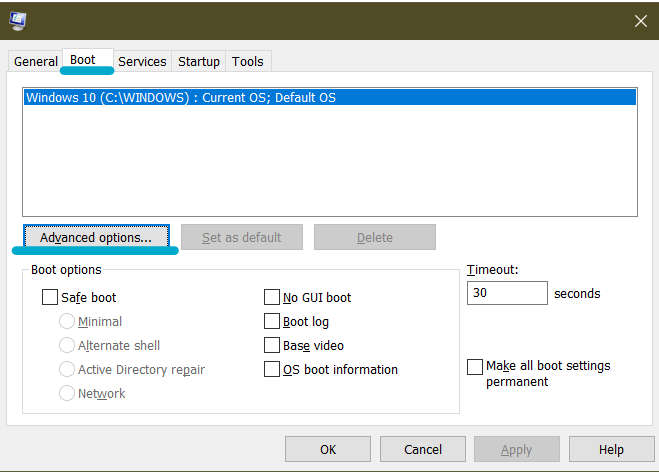Click the Set as default button
Viewport: 659px width, 472px height.
click(x=242, y=237)
